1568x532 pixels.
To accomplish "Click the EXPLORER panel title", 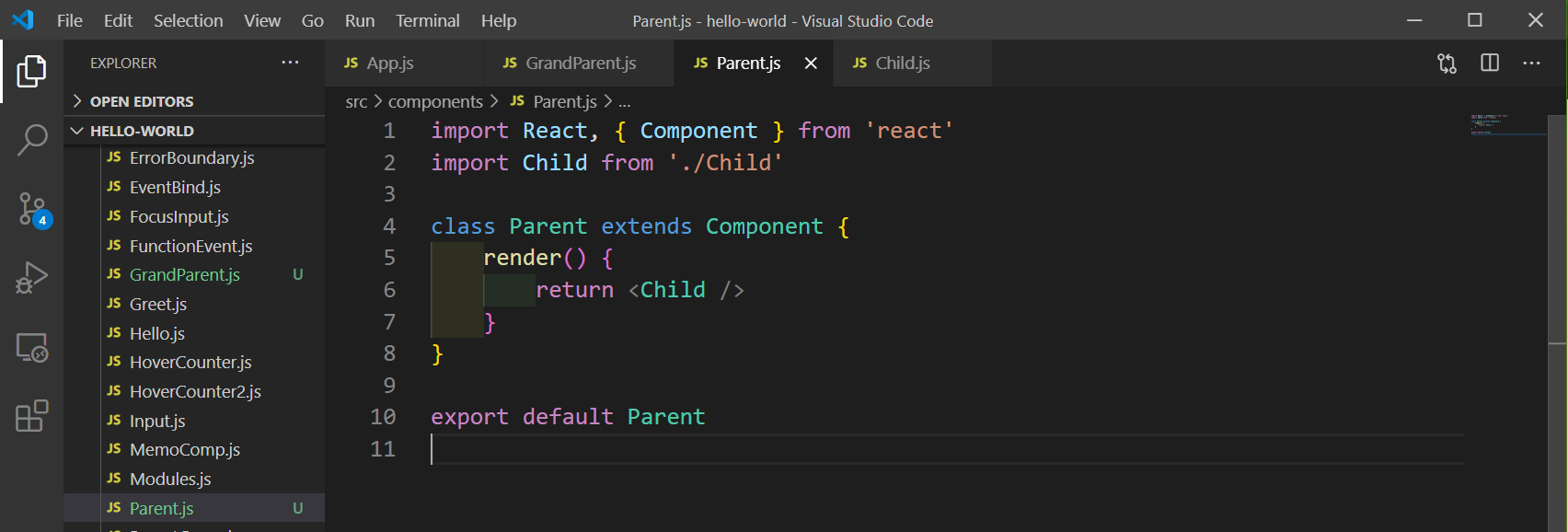I will [x=123, y=64].
